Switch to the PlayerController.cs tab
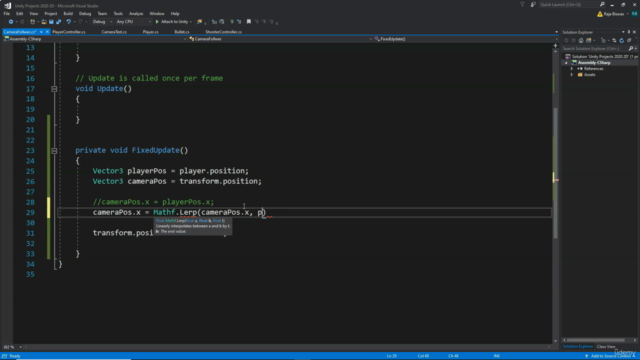This screenshot has width=640, height=360. tap(69, 32)
